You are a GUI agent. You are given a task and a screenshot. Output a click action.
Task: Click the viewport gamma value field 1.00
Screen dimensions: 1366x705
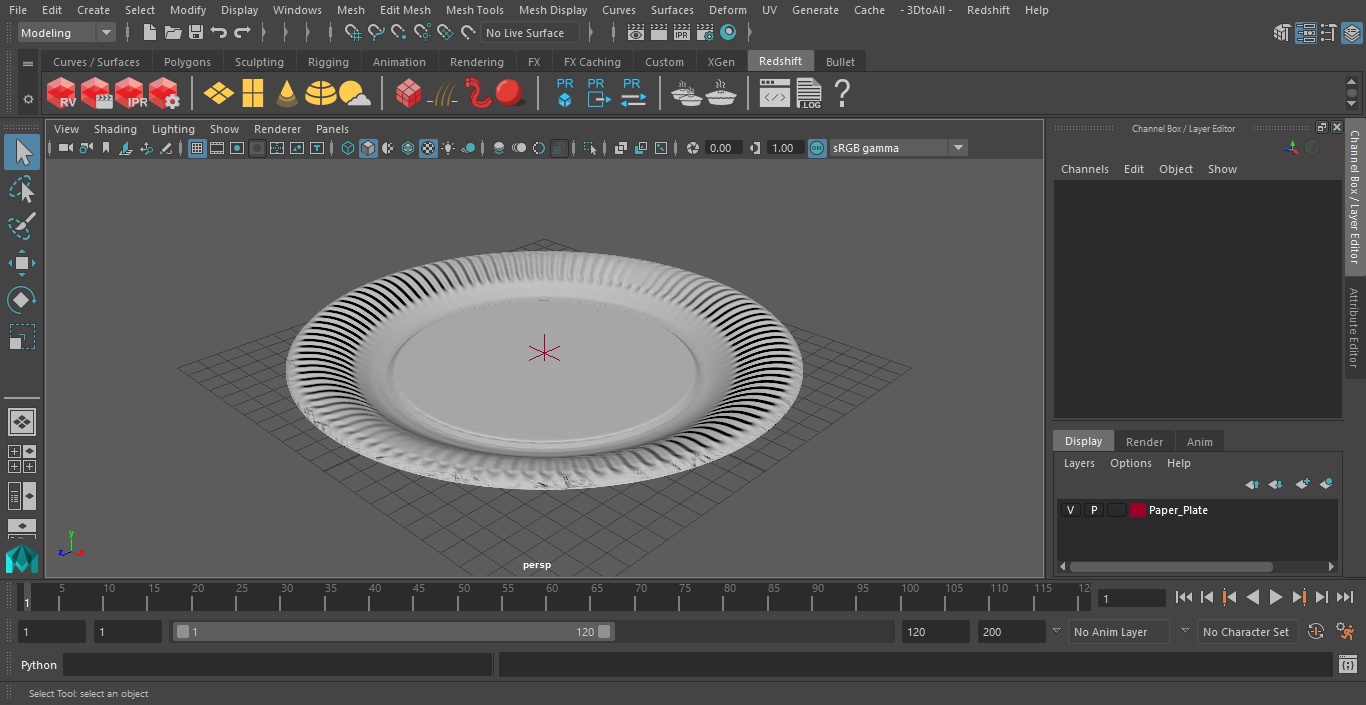point(783,148)
